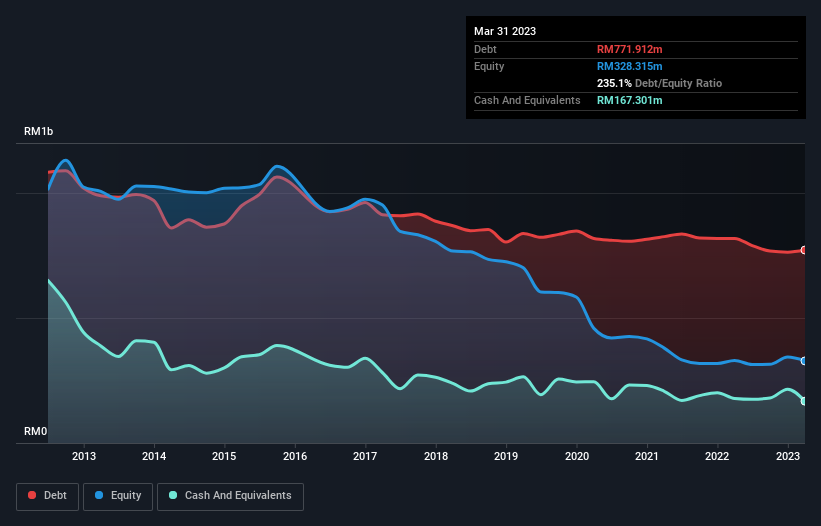Click the blue Equity endpoint marker
The height and width of the screenshot is (526, 821).
804,361
